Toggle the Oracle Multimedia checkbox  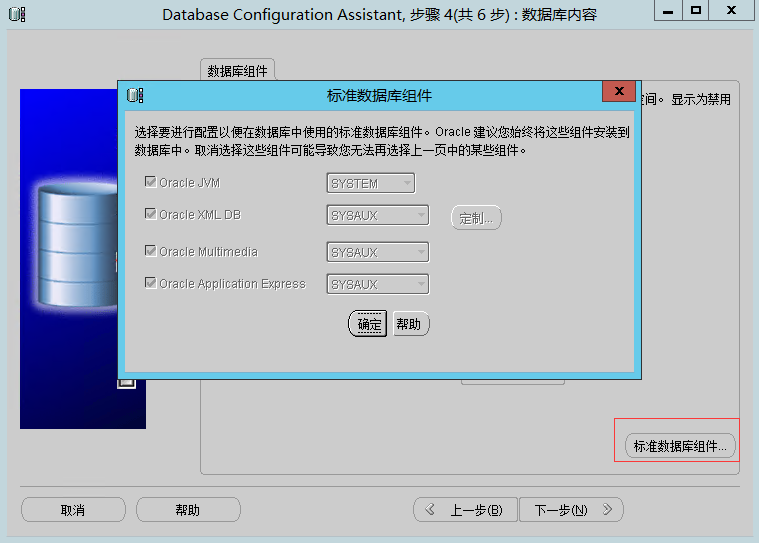click(x=150, y=251)
